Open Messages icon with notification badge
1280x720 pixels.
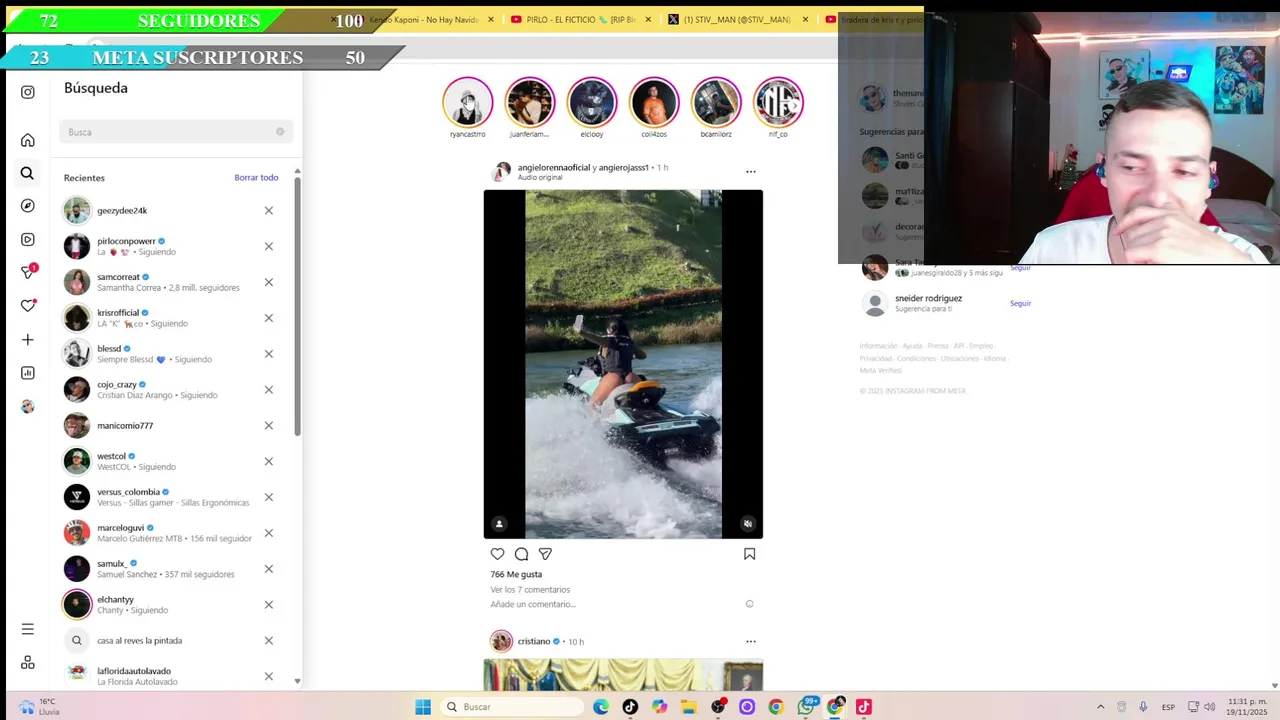[x=28, y=272]
